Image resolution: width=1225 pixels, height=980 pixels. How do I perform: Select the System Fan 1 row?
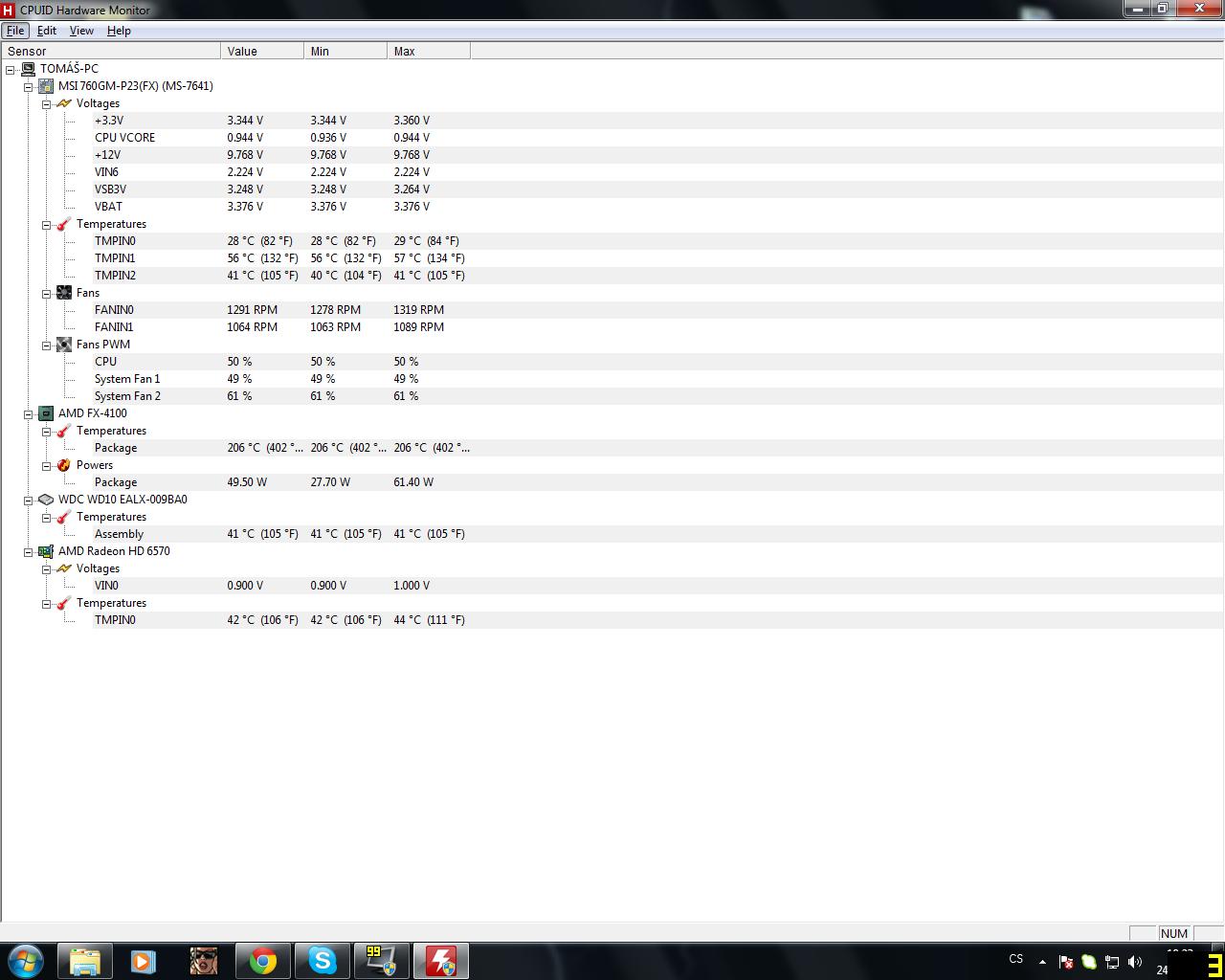click(x=612, y=379)
